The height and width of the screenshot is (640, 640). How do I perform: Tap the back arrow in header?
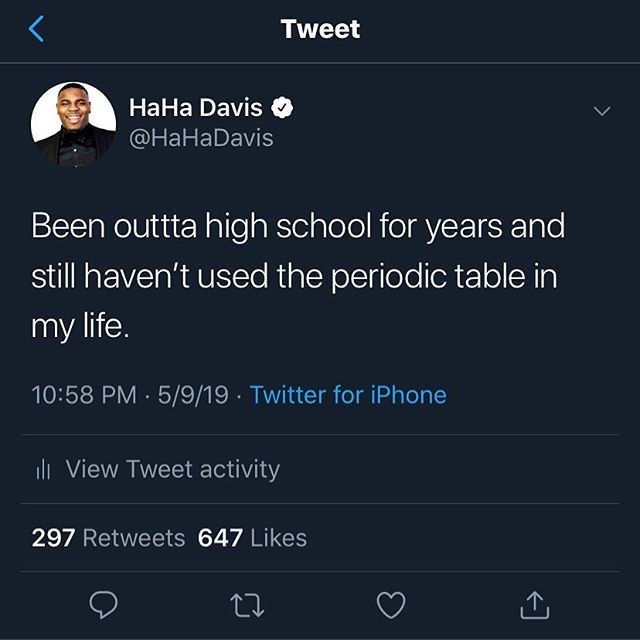click(x=36, y=29)
